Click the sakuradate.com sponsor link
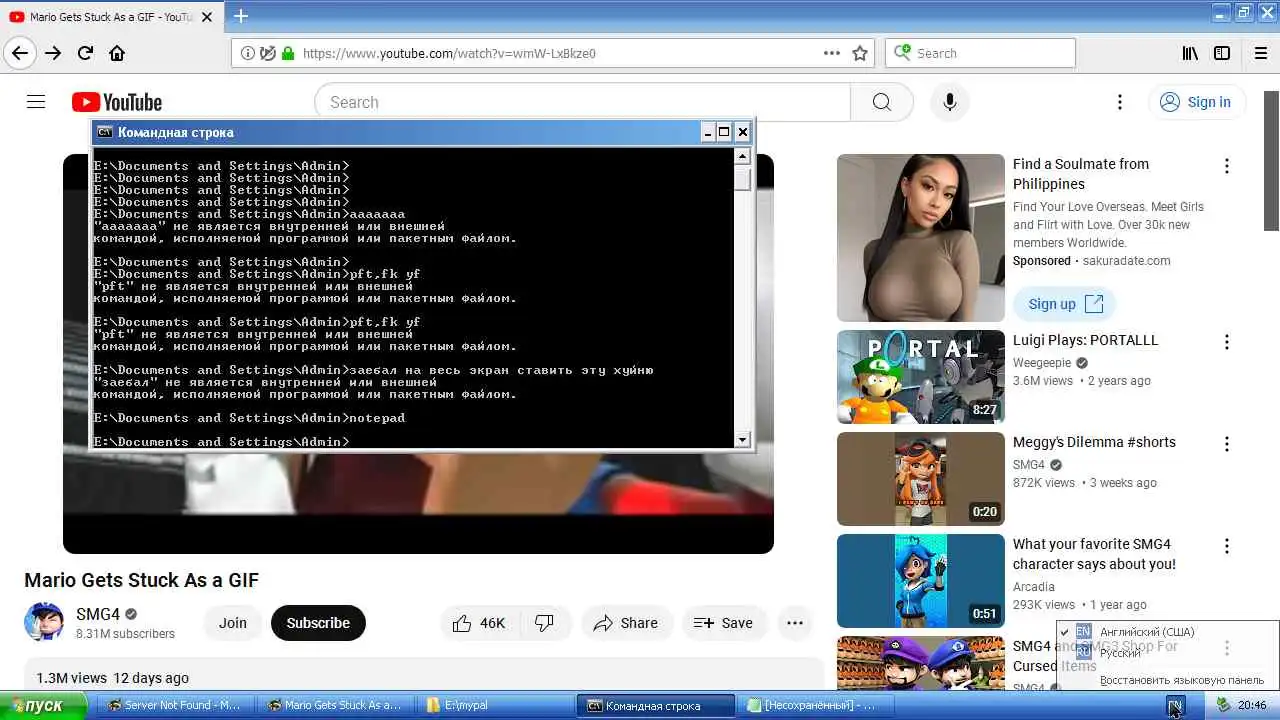 click(1127, 261)
